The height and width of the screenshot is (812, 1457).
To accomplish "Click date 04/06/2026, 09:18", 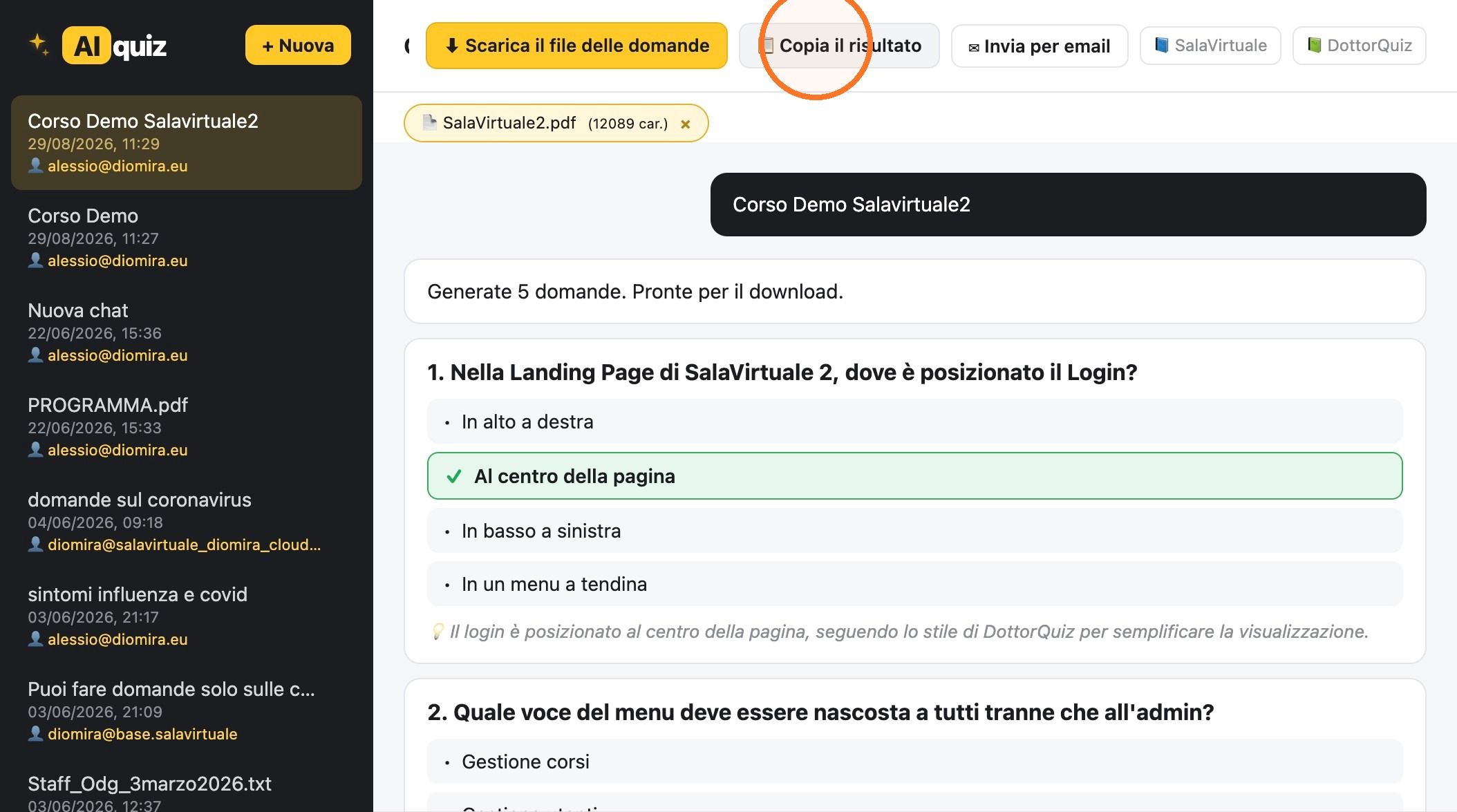I will click(95, 522).
